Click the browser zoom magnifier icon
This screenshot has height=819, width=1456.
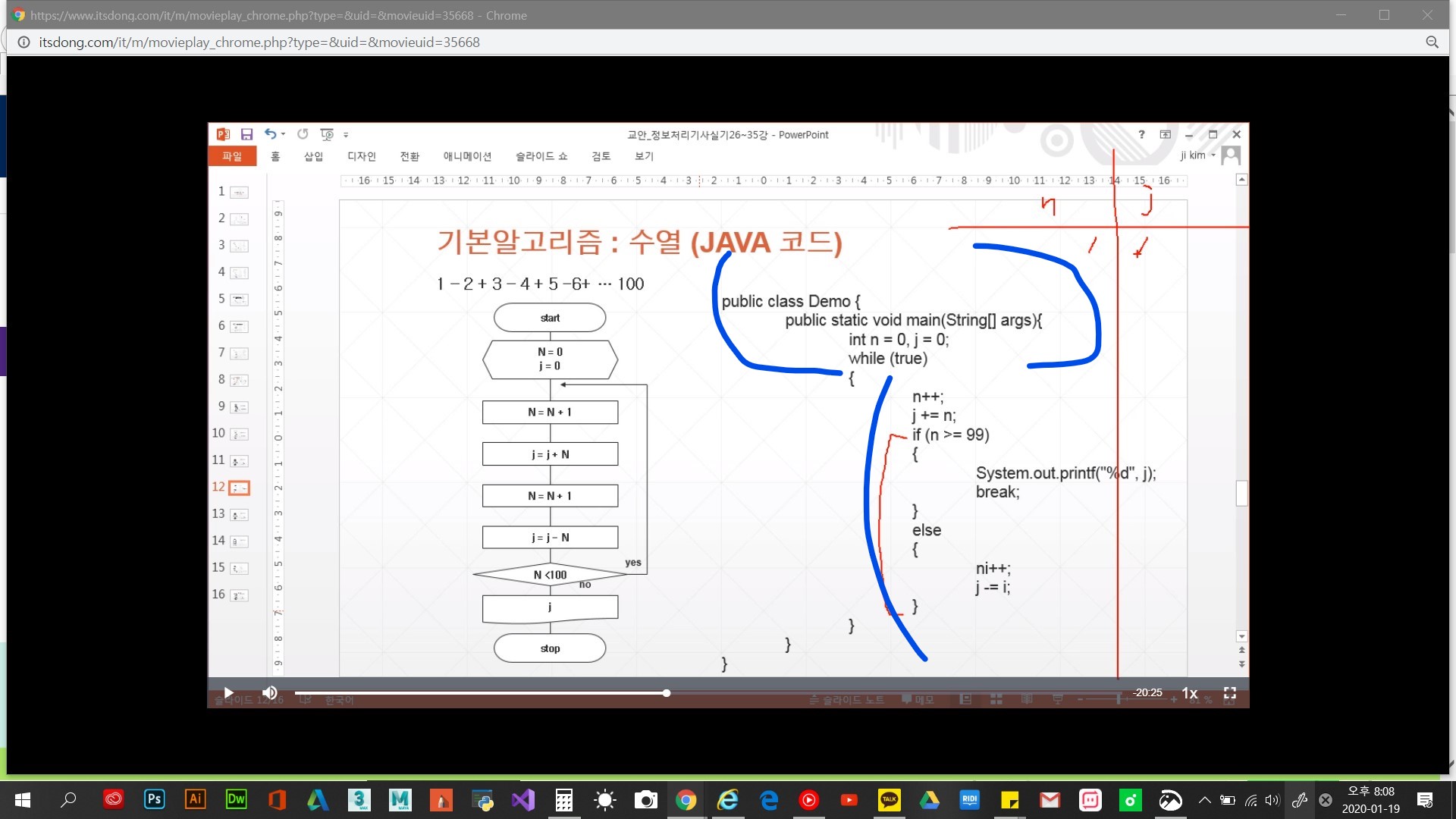(1432, 42)
